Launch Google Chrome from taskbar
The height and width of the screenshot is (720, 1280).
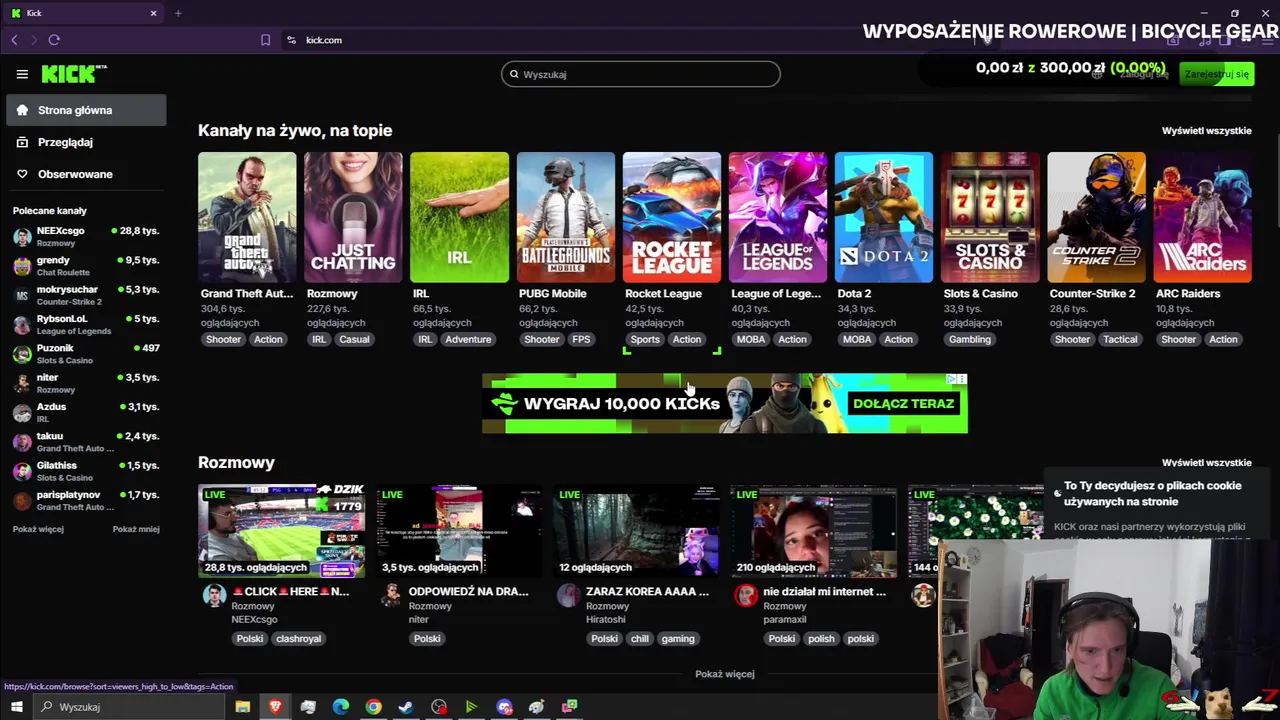pos(373,707)
